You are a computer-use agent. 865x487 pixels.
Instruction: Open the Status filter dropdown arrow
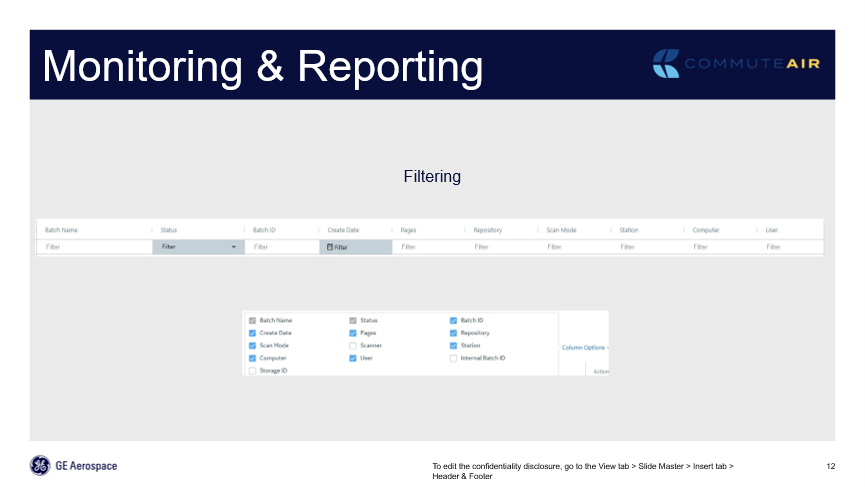click(234, 246)
